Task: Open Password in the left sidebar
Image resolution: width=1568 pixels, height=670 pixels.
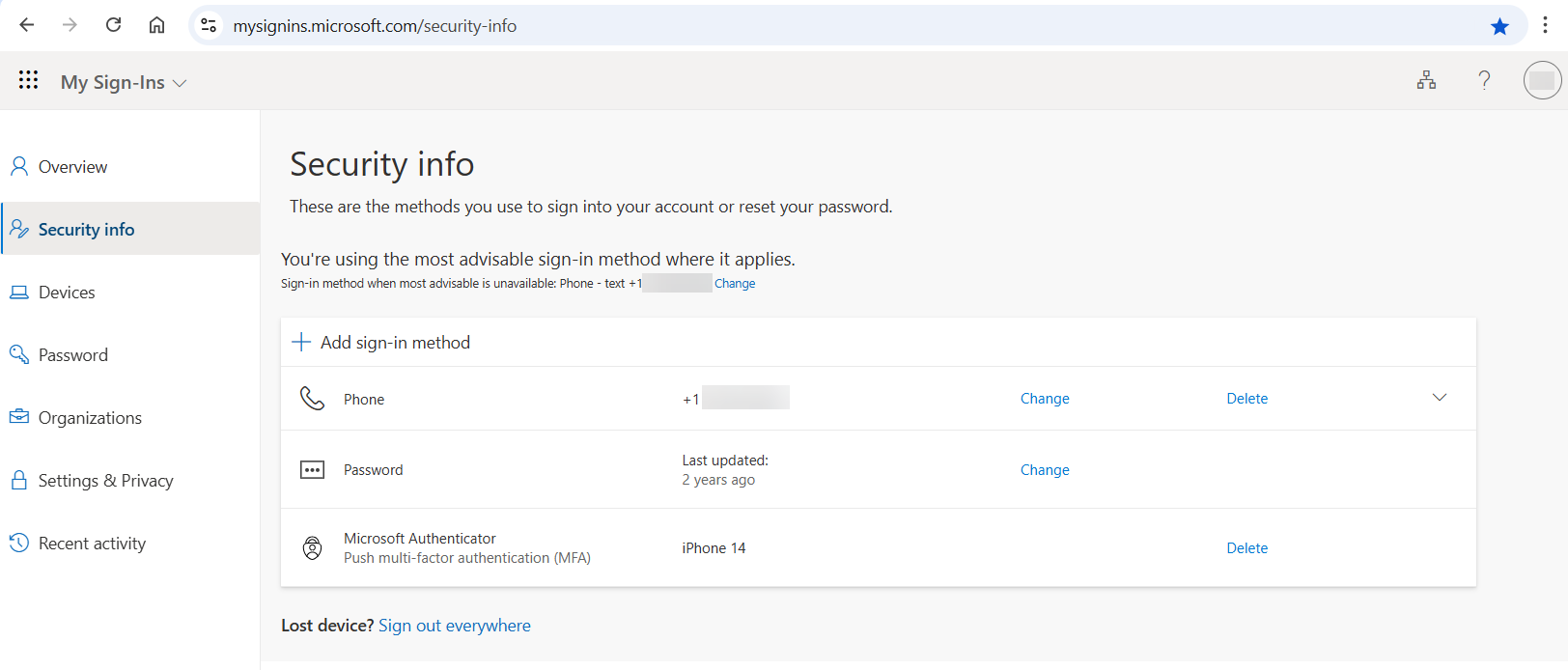Action: click(x=130, y=354)
